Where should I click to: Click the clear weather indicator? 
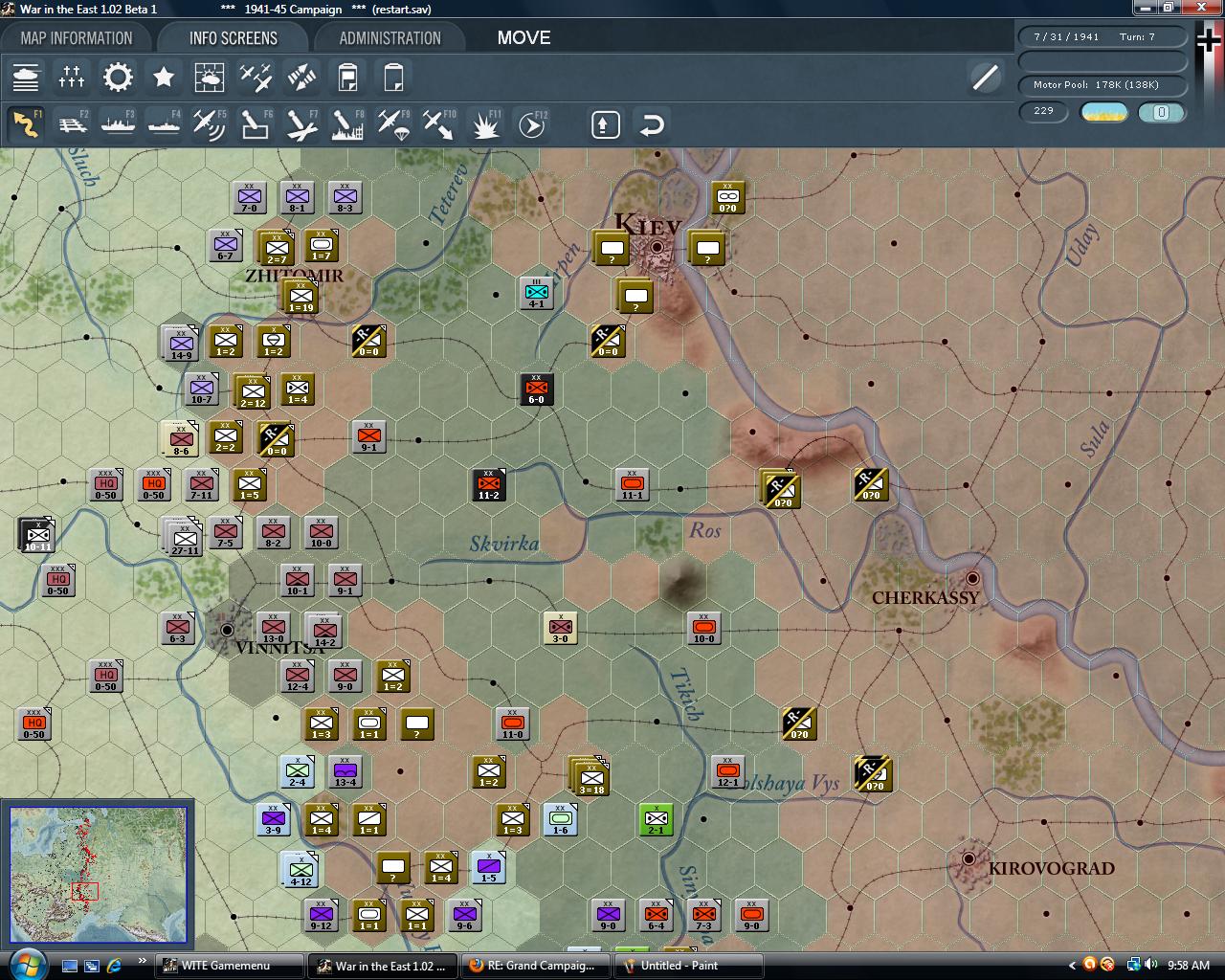point(1103,112)
